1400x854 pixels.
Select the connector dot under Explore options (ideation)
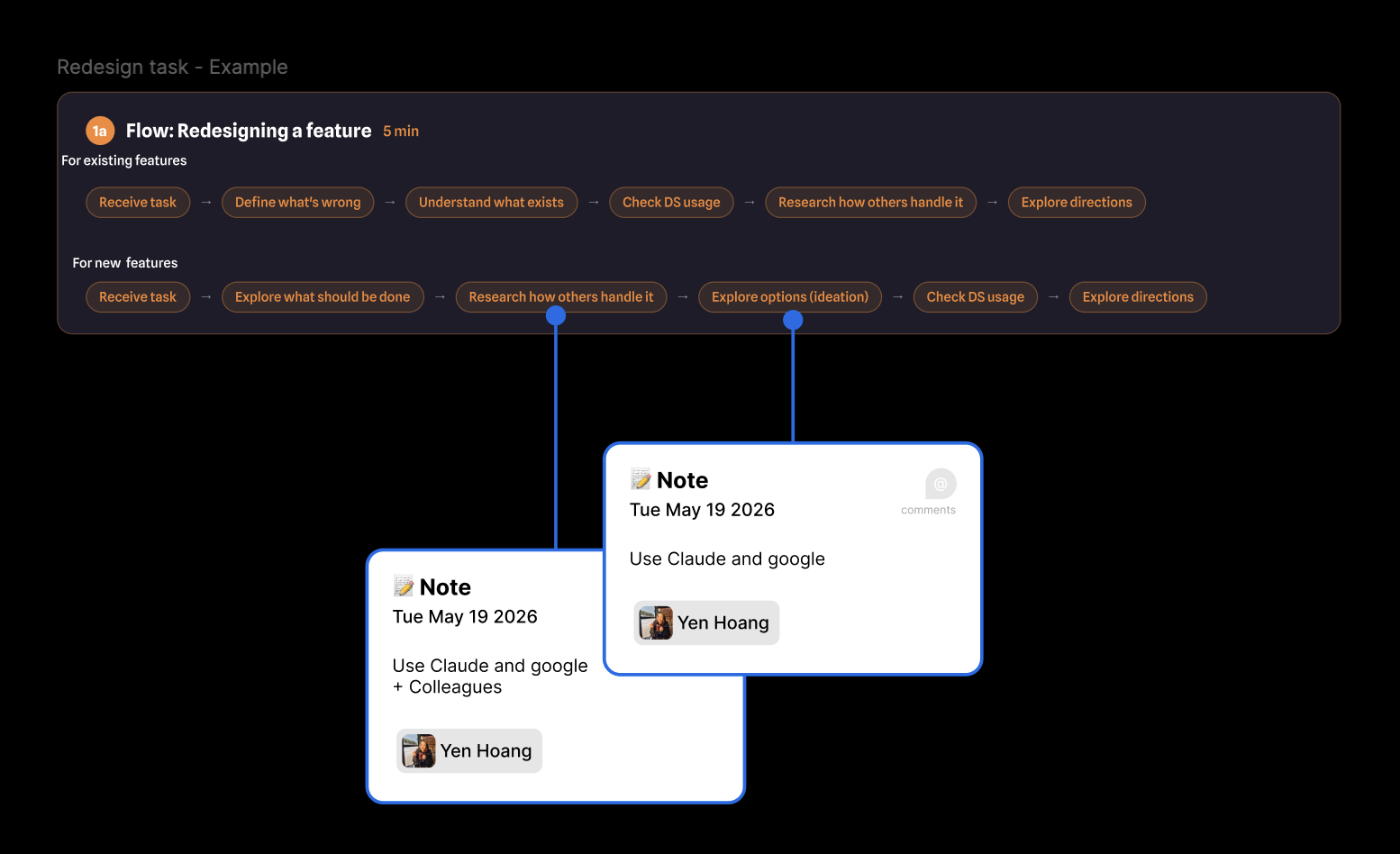tap(793, 320)
